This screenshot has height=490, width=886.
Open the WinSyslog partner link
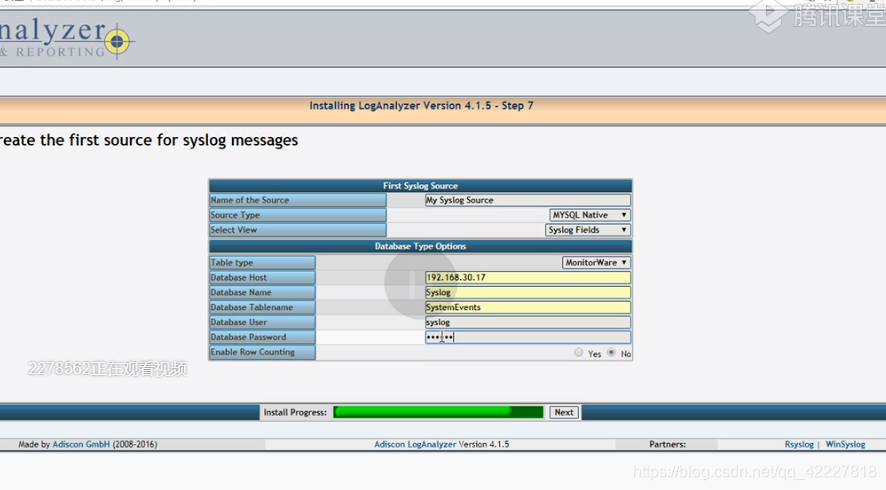point(845,444)
